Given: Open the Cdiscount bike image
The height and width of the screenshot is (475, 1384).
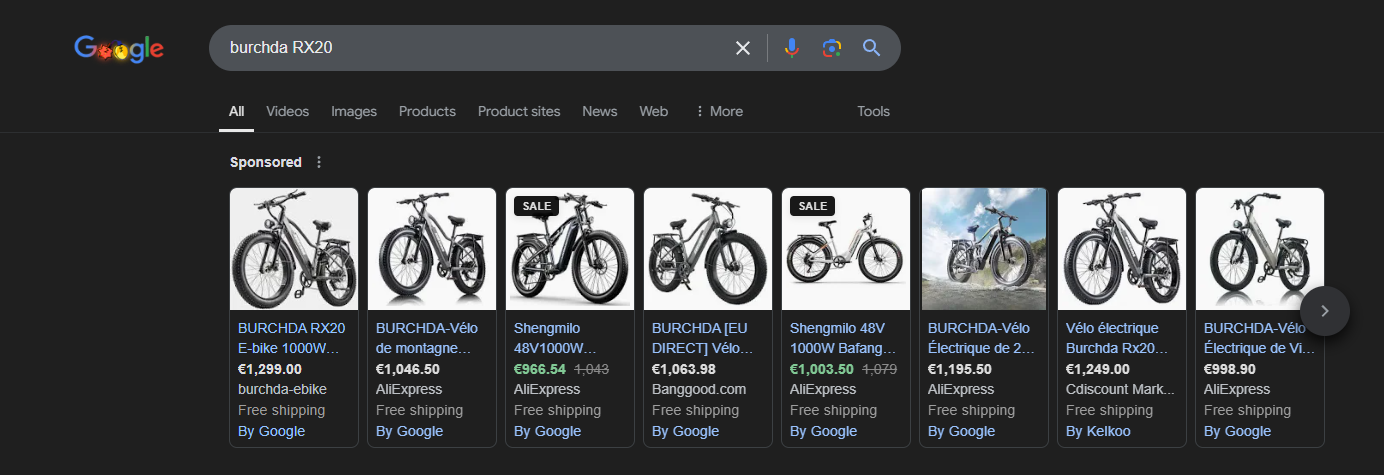Looking at the screenshot, I should 1122,249.
